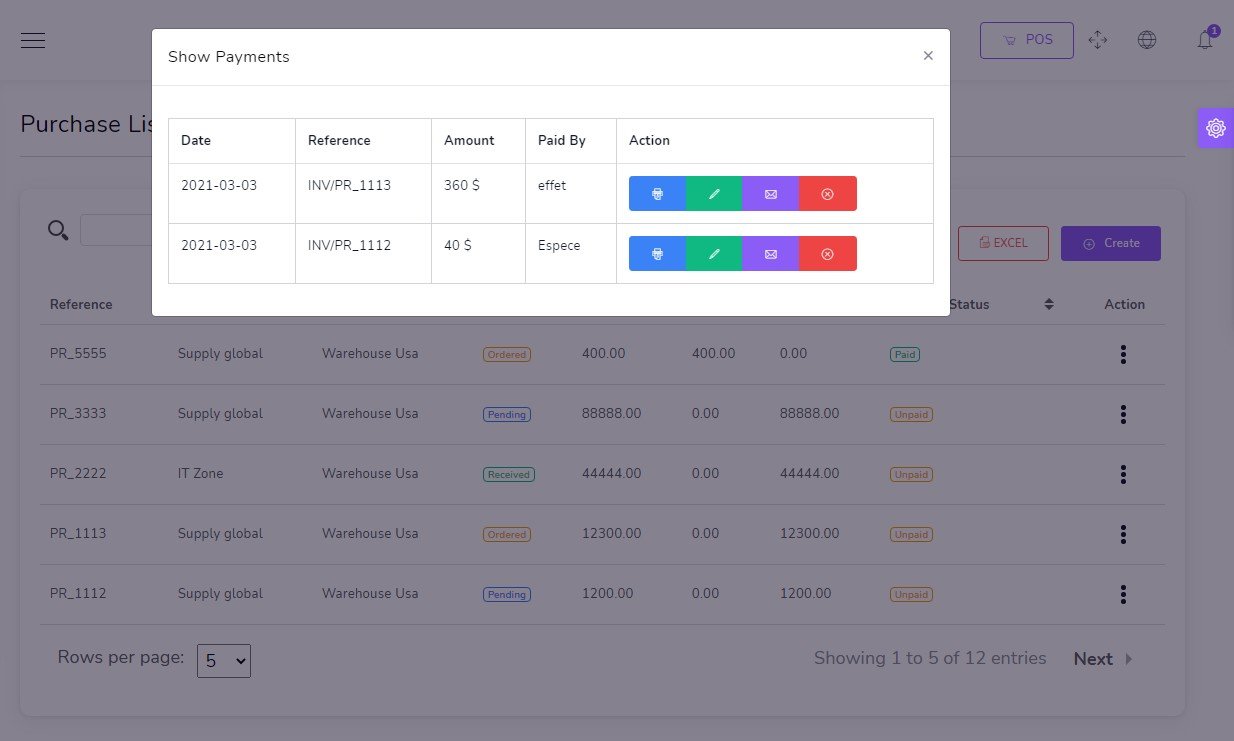Edit the INV/PR_1113 payment

(x=714, y=194)
